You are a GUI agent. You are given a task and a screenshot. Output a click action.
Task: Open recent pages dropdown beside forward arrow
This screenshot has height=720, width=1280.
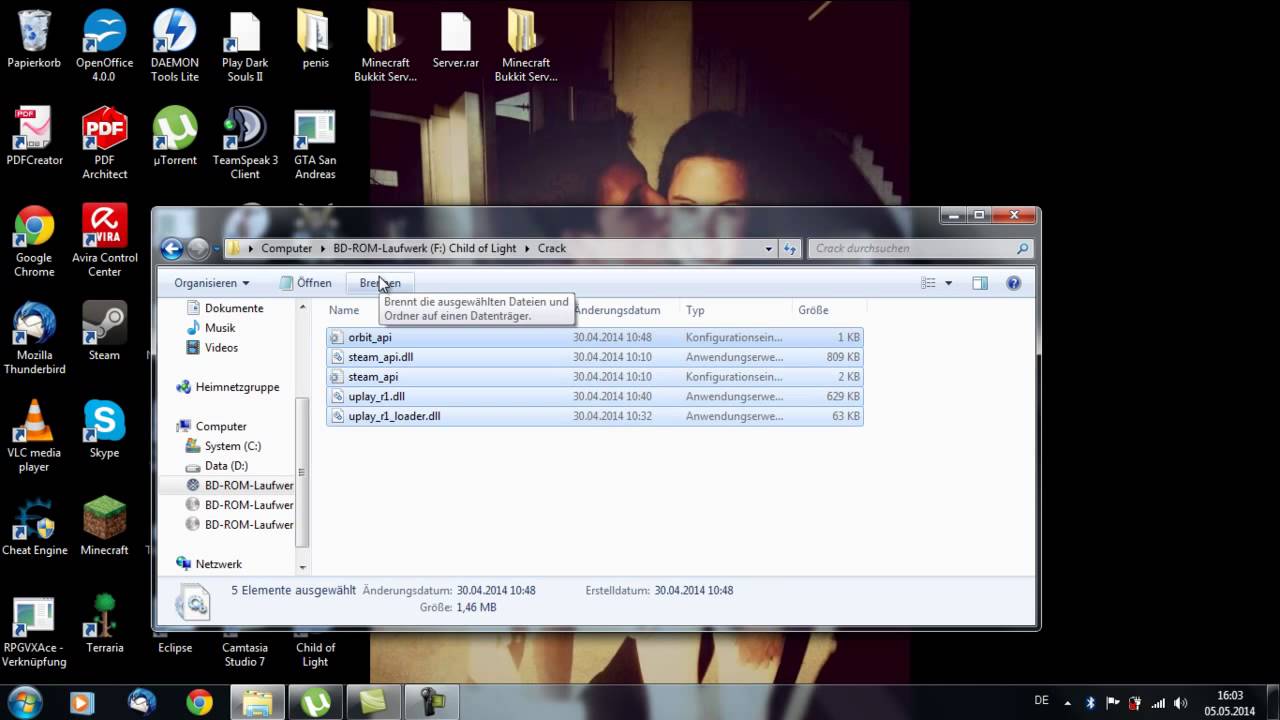pyautogui.click(x=217, y=249)
